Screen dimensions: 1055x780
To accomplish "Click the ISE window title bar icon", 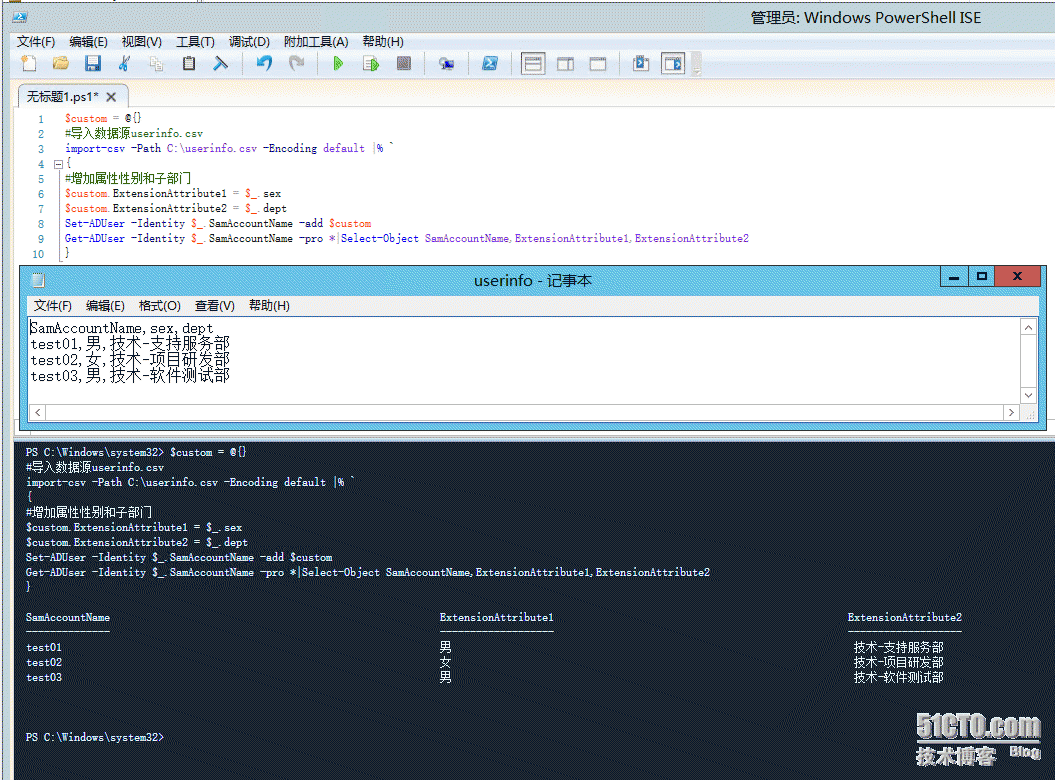I will pyautogui.click(x=20, y=17).
